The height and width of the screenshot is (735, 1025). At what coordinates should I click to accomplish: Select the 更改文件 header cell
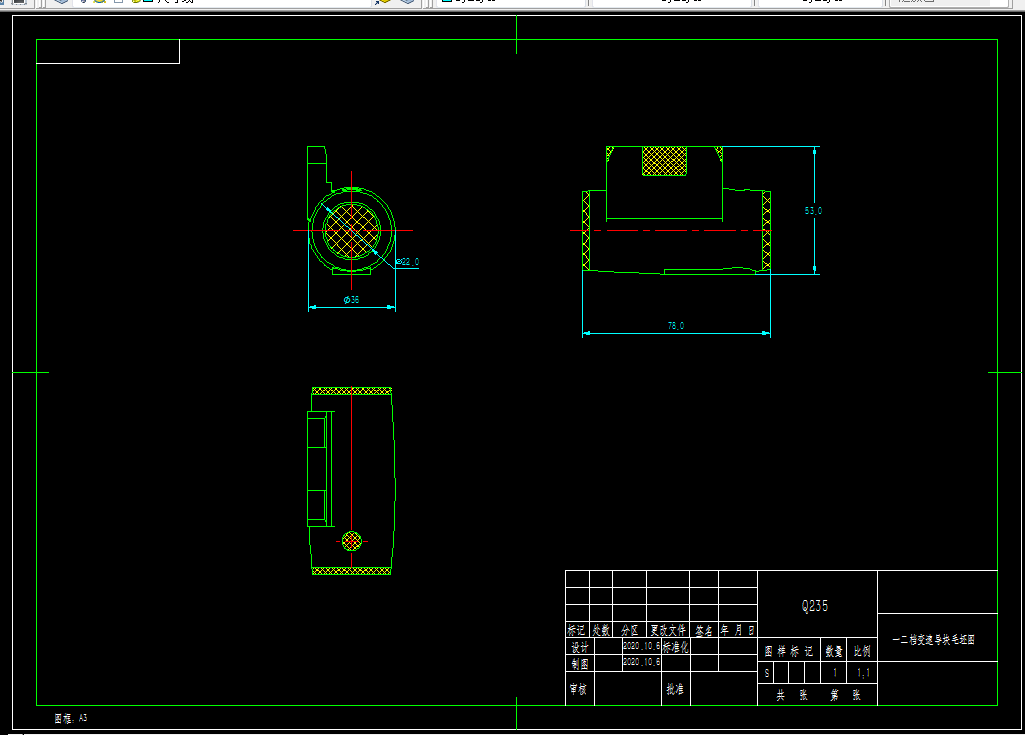(x=668, y=630)
